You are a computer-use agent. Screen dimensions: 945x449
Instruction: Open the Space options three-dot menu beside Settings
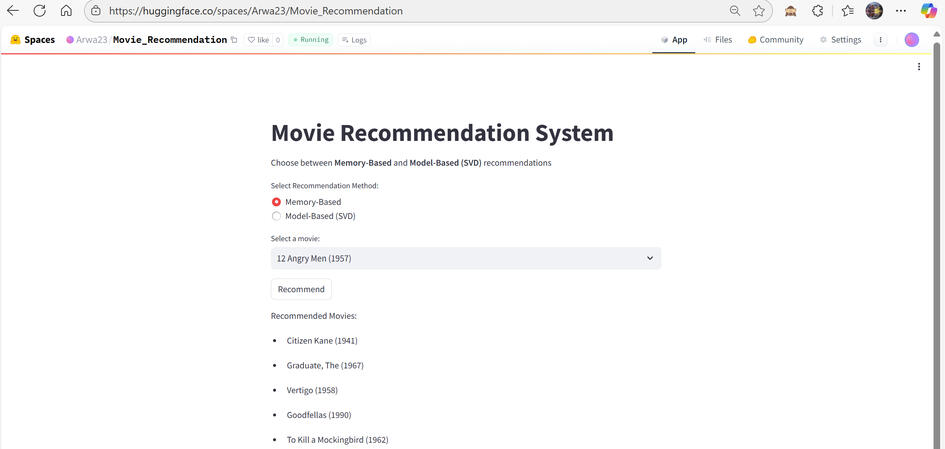[x=880, y=40]
